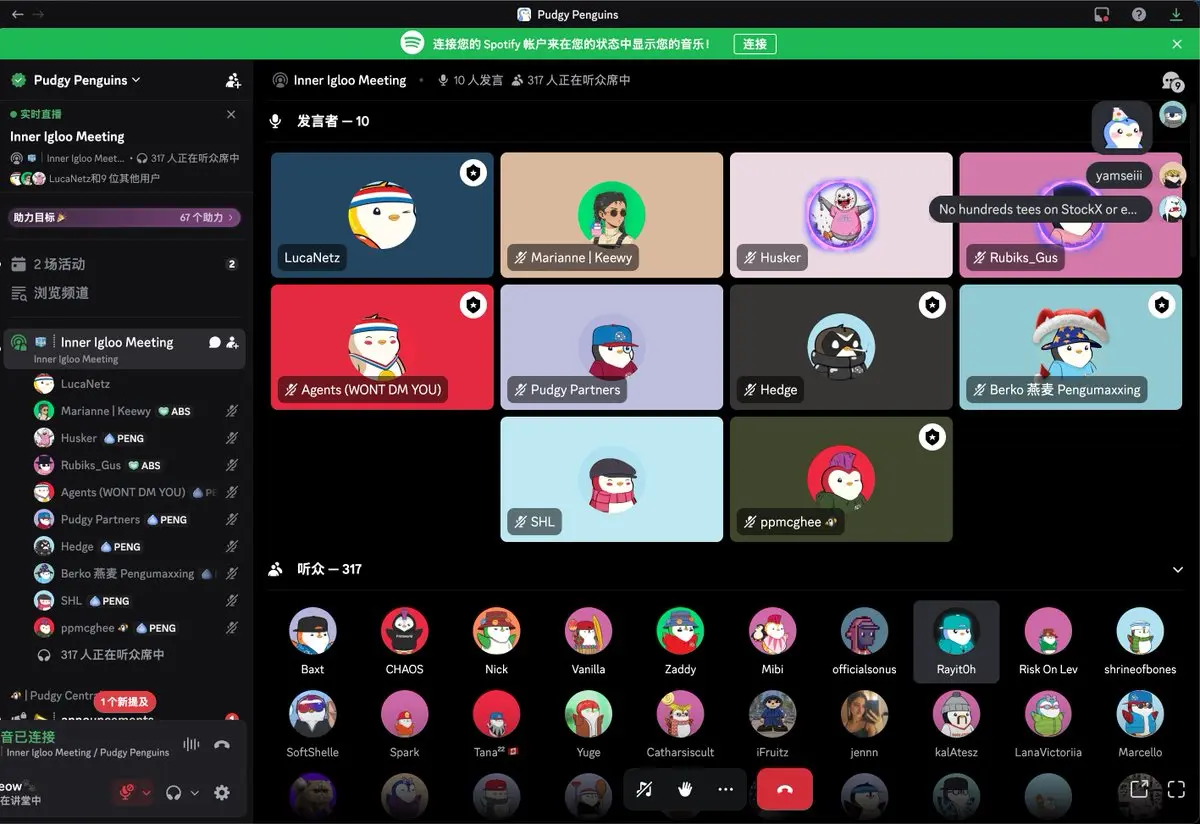Select audience member CHAOS
Screen dimensions: 1200x824
pos(405,642)
